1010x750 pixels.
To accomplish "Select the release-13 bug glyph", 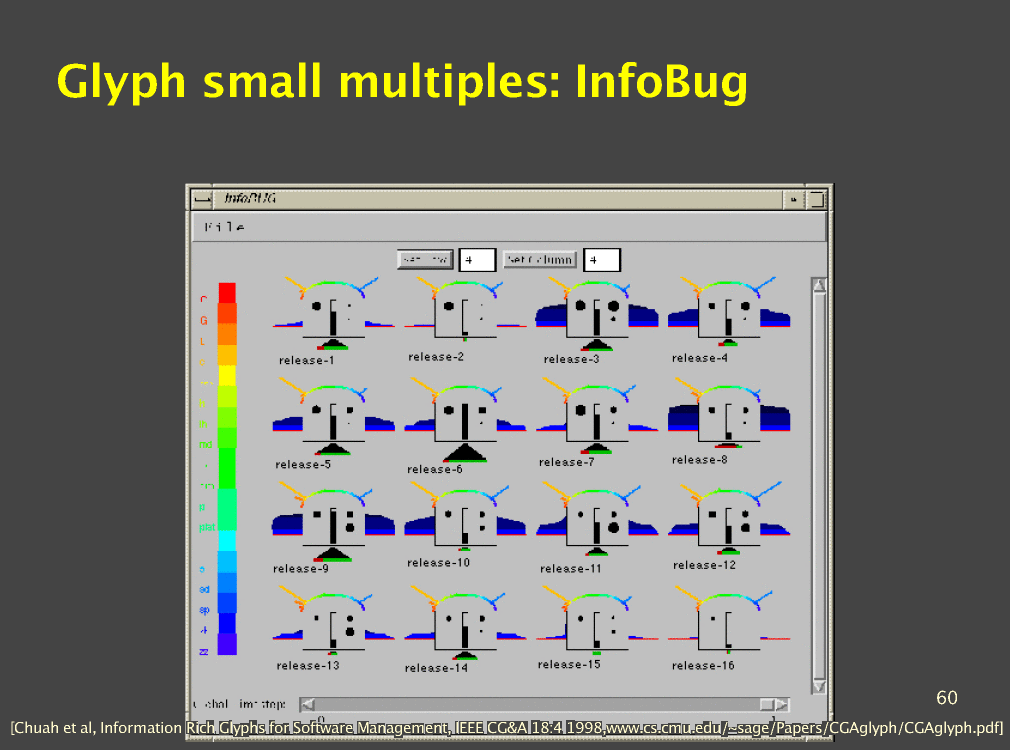I will pos(333,621).
